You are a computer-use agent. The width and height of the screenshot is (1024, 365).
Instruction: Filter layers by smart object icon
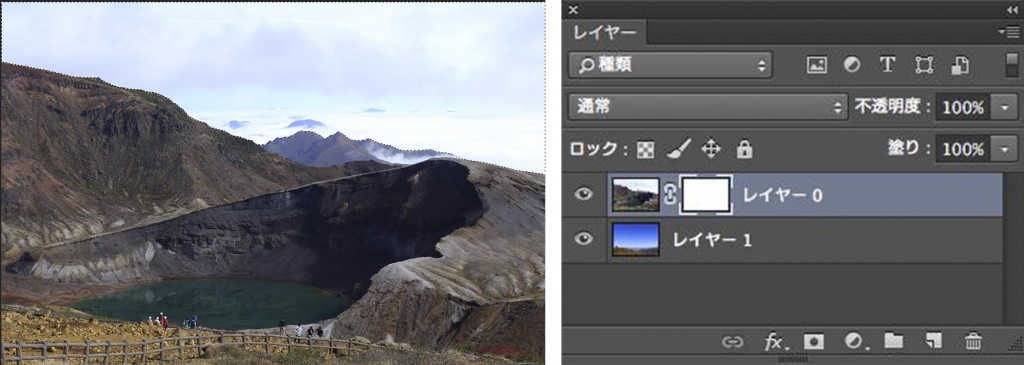pyautogui.click(x=959, y=65)
